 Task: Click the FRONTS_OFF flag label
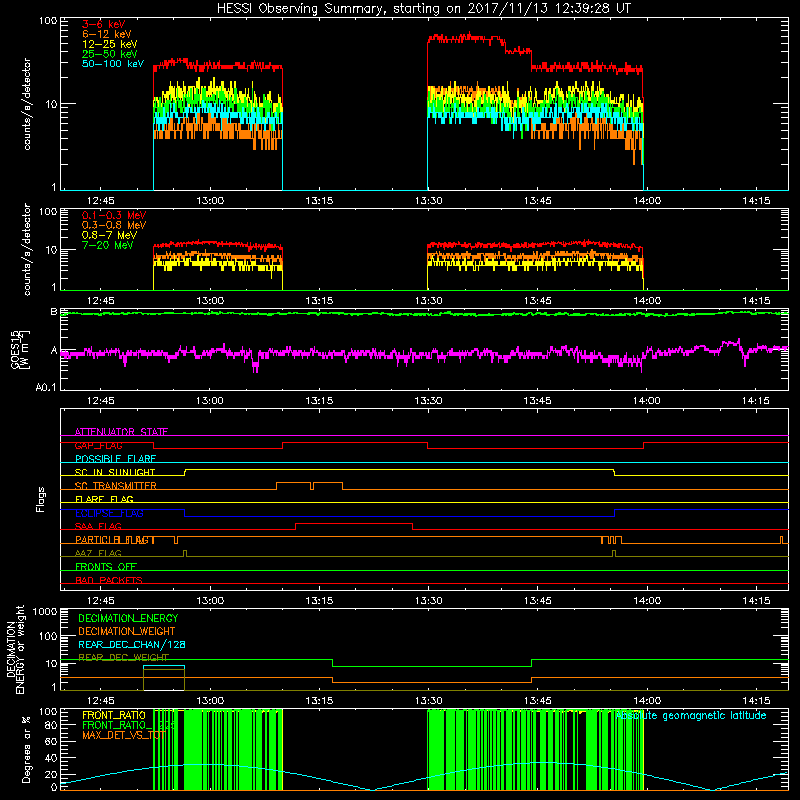(x=106, y=567)
